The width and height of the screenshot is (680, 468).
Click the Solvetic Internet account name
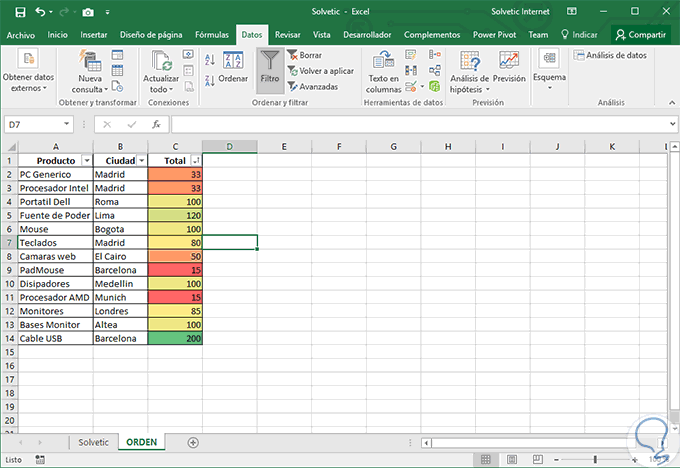(520, 12)
